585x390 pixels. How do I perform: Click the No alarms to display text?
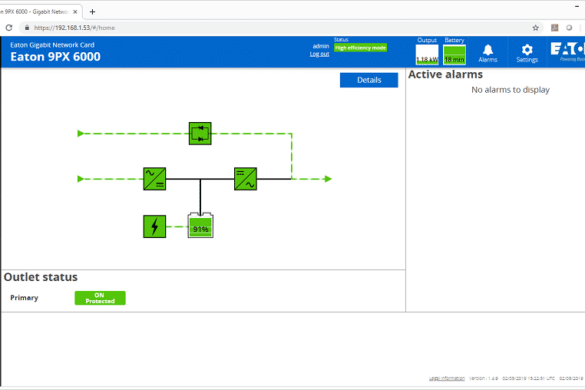click(510, 90)
